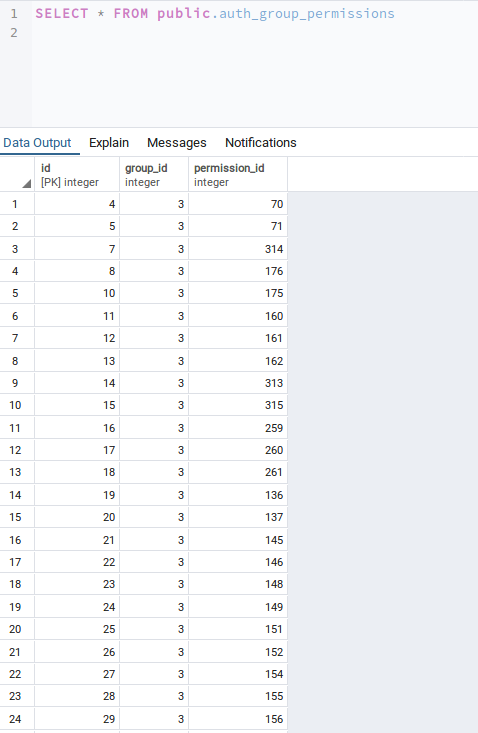This screenshot has width=478, height=733.
Task: Click permission_id cell with value 155
Action: pyautogui.click(x=238, y=697)
